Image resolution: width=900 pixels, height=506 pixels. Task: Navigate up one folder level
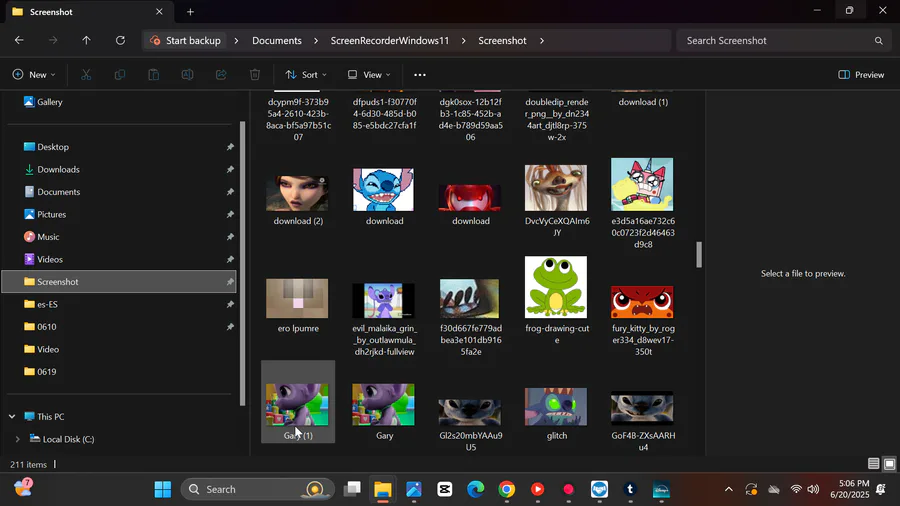coord(86,40)
